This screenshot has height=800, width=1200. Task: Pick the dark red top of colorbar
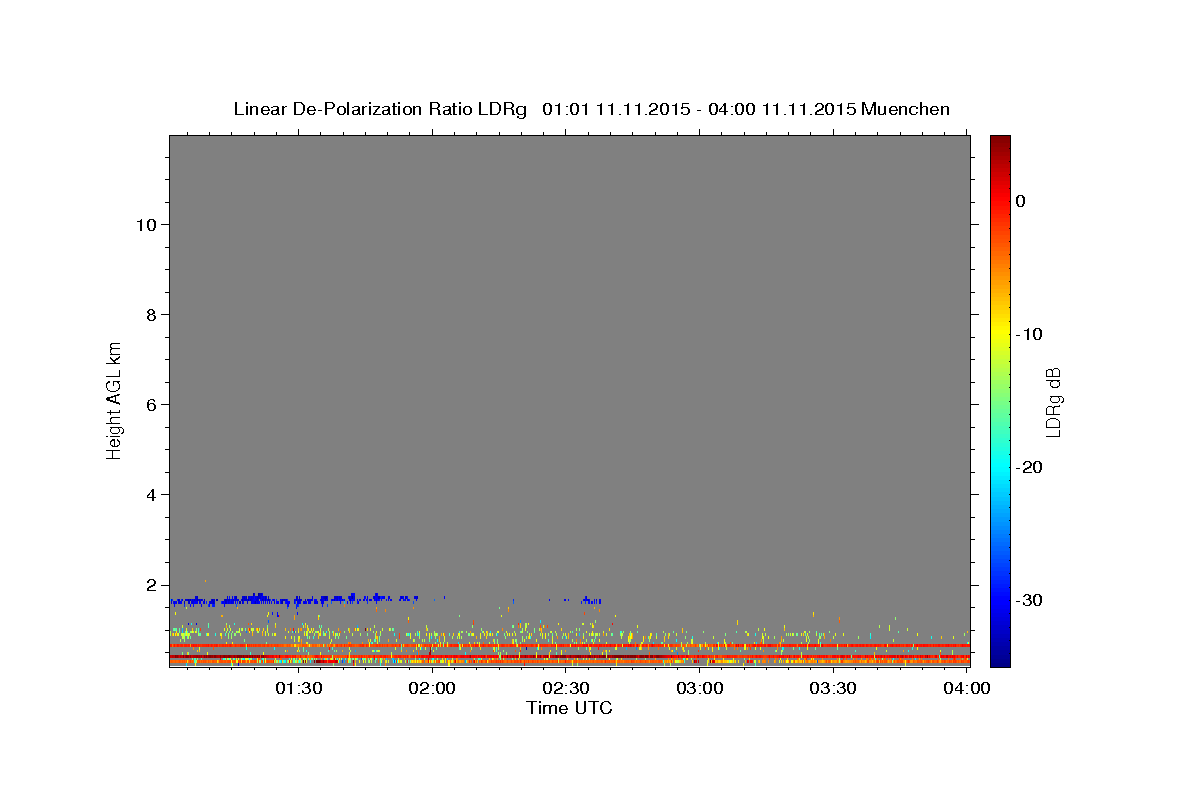tap(1000, 142)
